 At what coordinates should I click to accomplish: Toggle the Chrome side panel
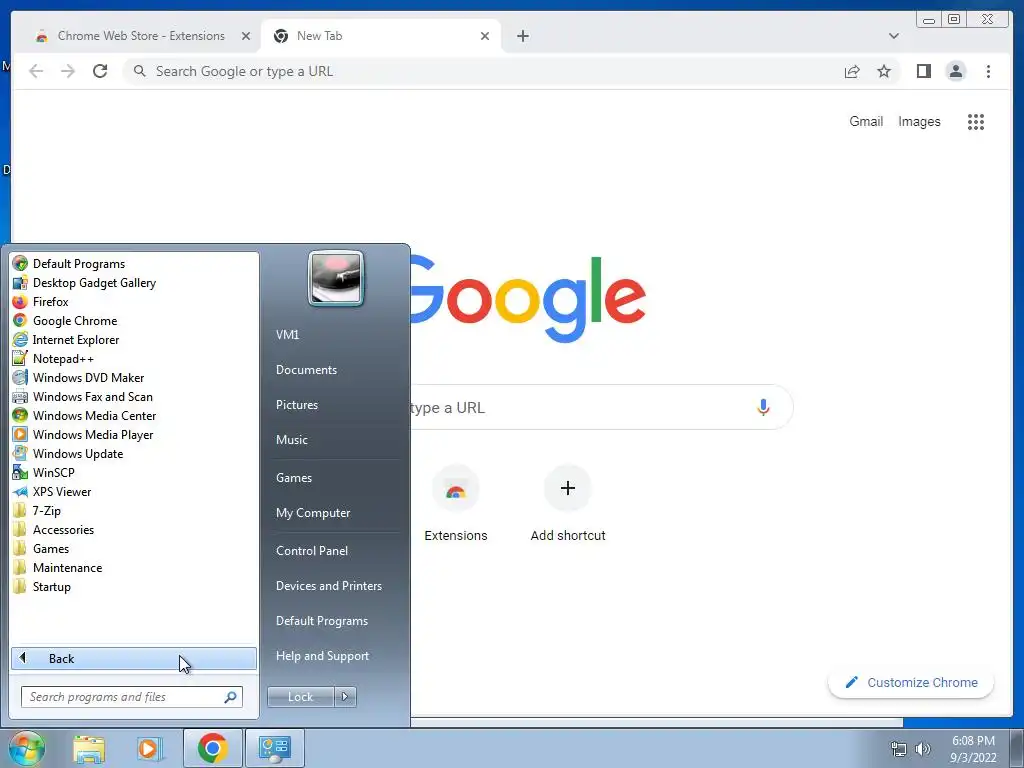point(923,71)
